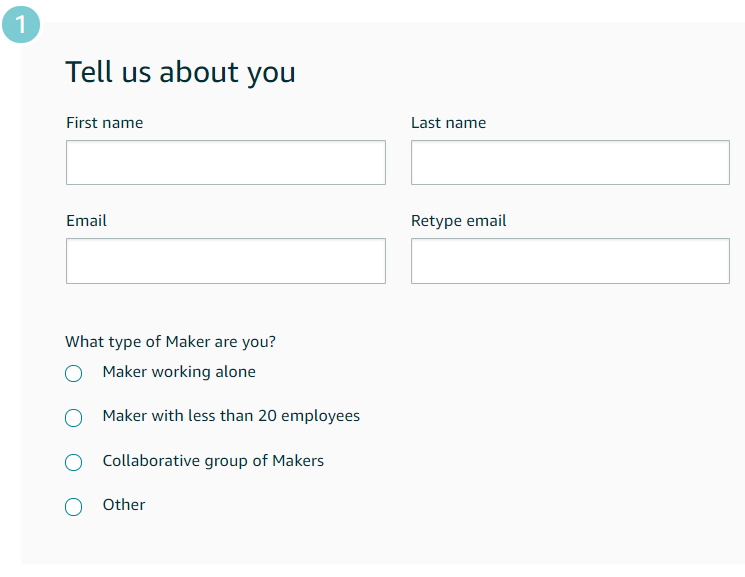The height and width of the screenshot is (577, 745).
Task: Choose the less than 20 employees radio circle
Action: coord(73,418)
